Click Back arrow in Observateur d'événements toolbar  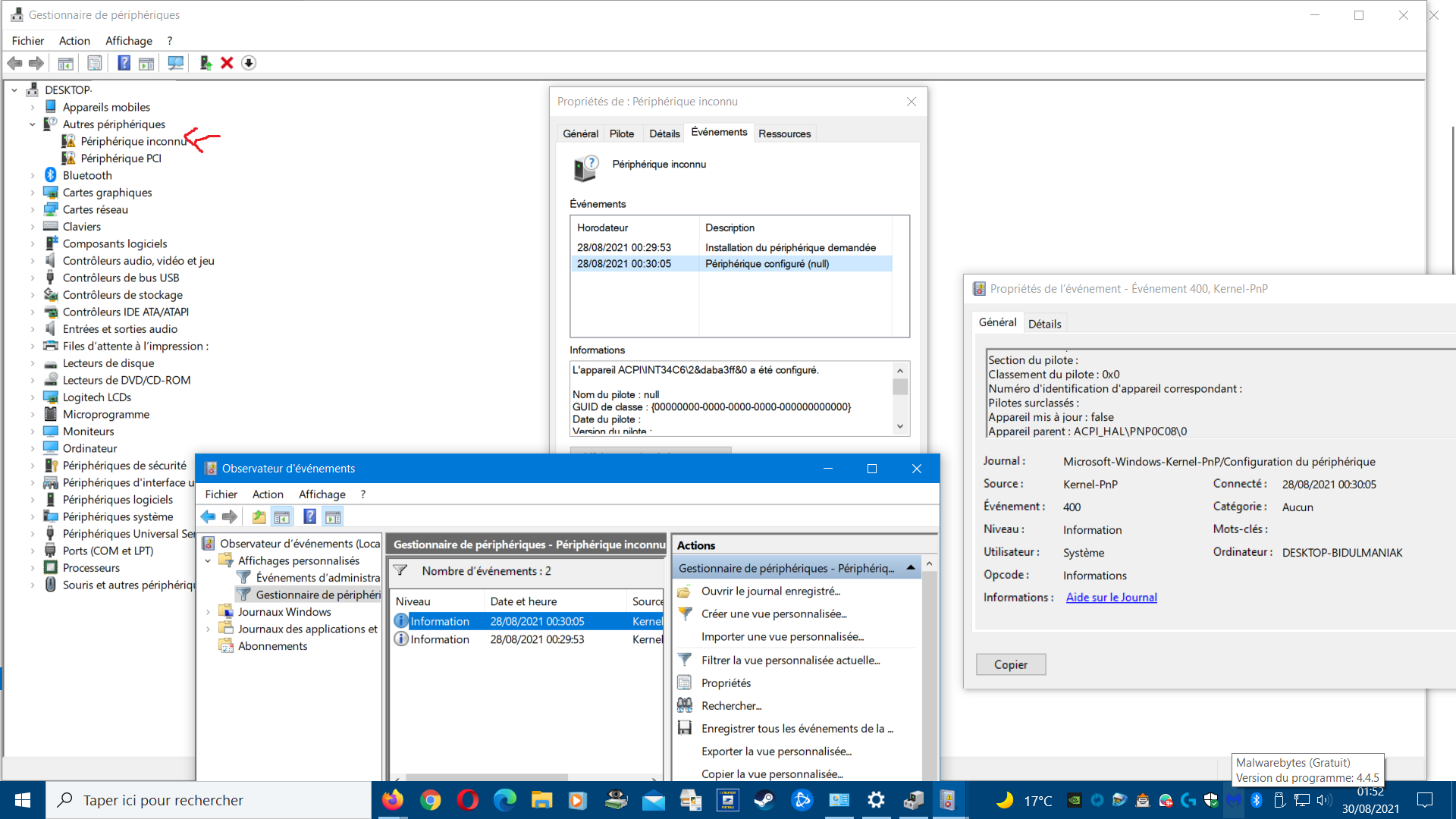tap(208, 517)
